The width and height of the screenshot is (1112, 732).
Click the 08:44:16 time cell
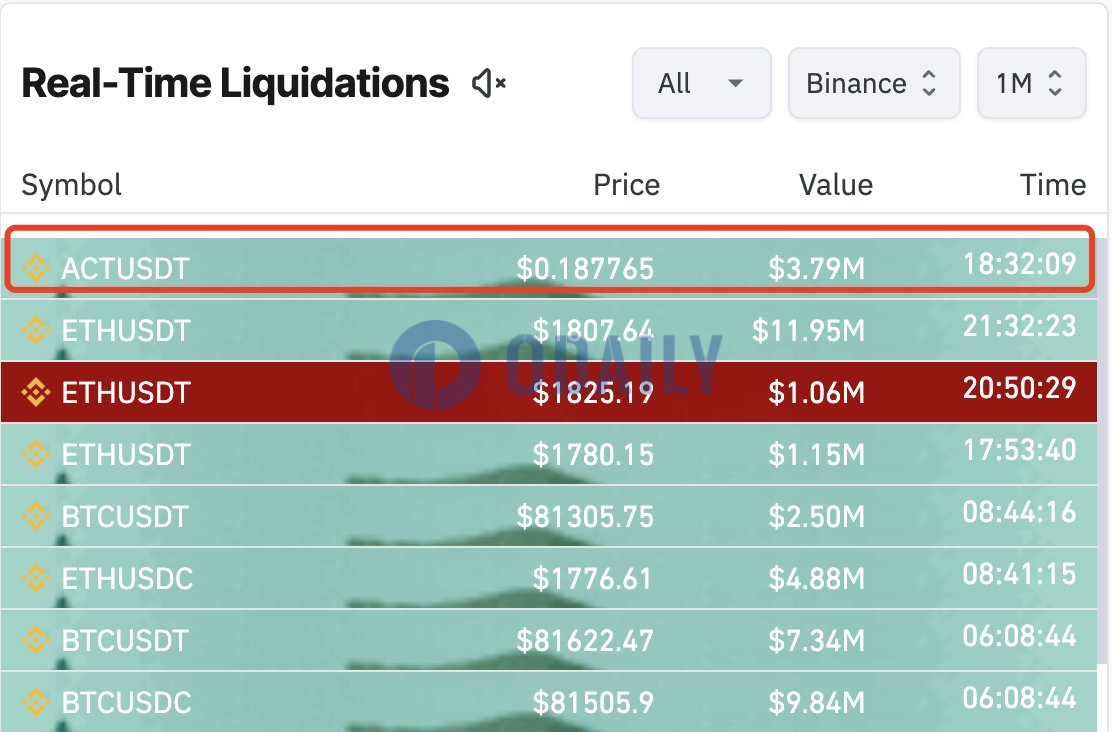pos(1019,511)
